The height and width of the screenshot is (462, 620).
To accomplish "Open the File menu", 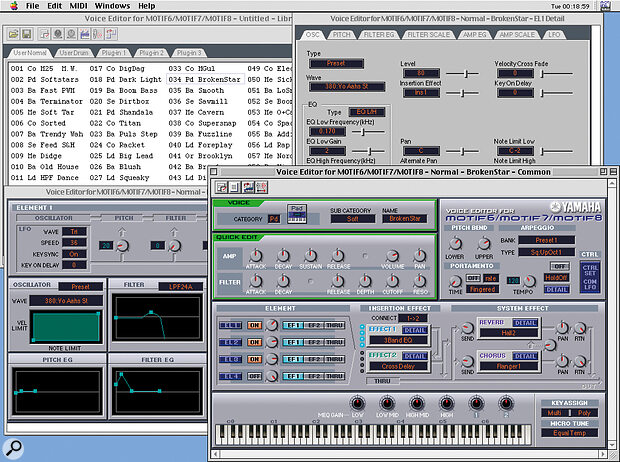I will [32, 6].
